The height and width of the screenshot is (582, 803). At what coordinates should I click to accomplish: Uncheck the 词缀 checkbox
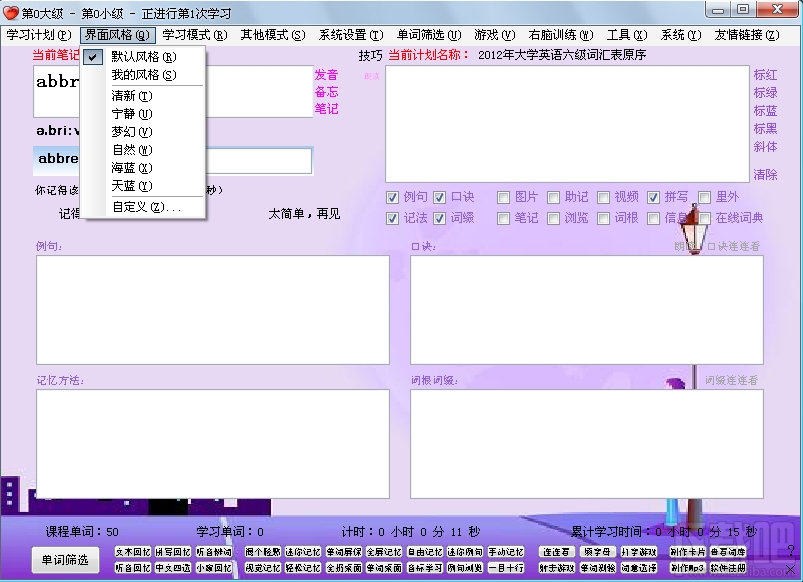coord(439,219)
